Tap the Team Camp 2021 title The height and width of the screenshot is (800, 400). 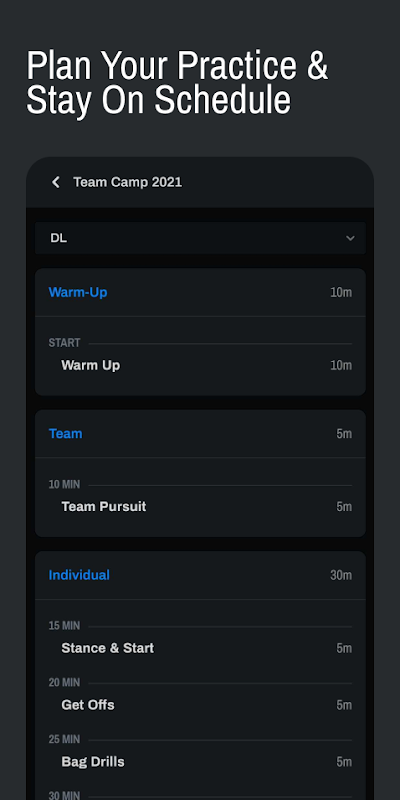[128, 182]
